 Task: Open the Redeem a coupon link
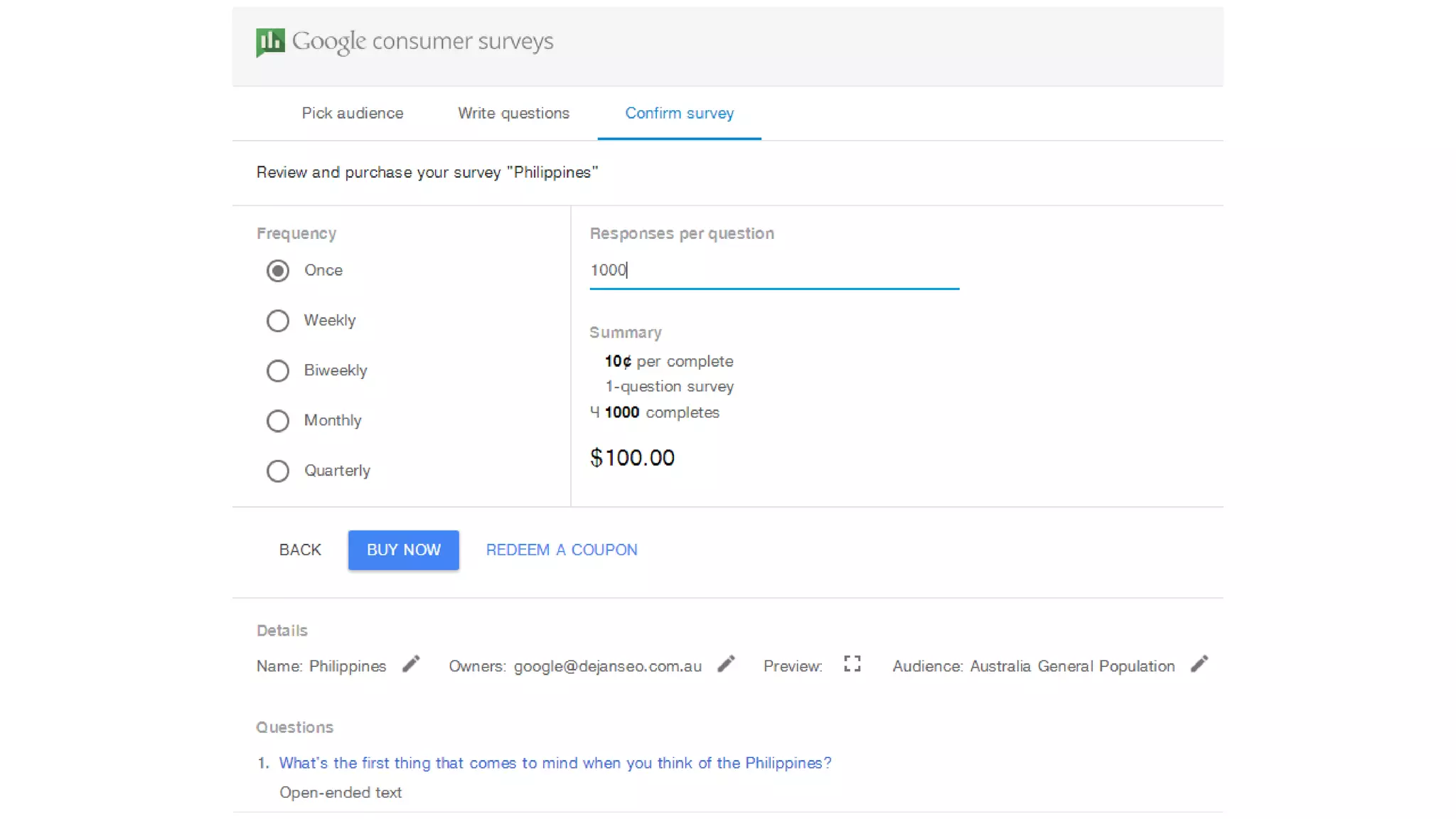pos(562,550)
